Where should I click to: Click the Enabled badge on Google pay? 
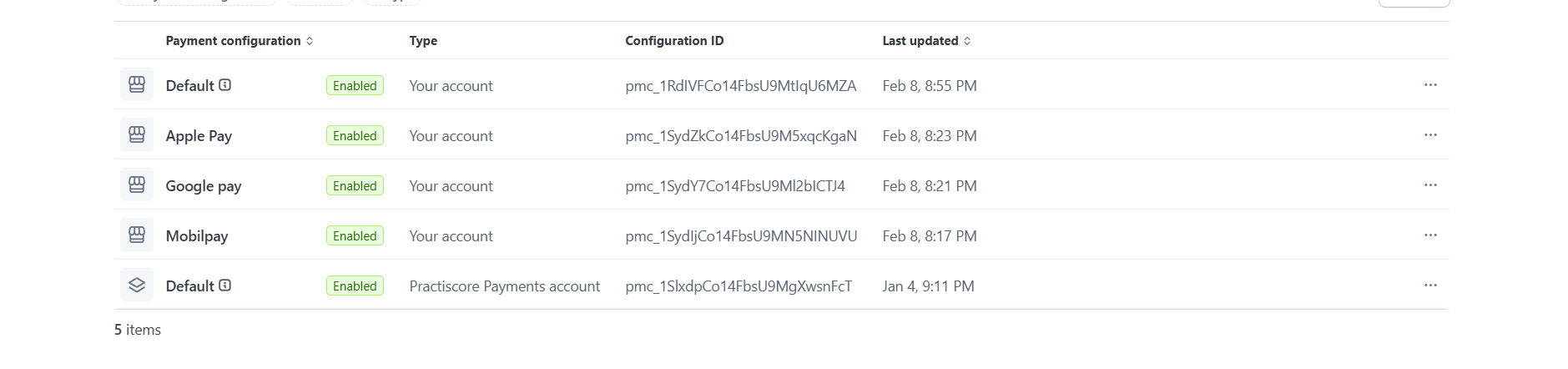[355, 186]
